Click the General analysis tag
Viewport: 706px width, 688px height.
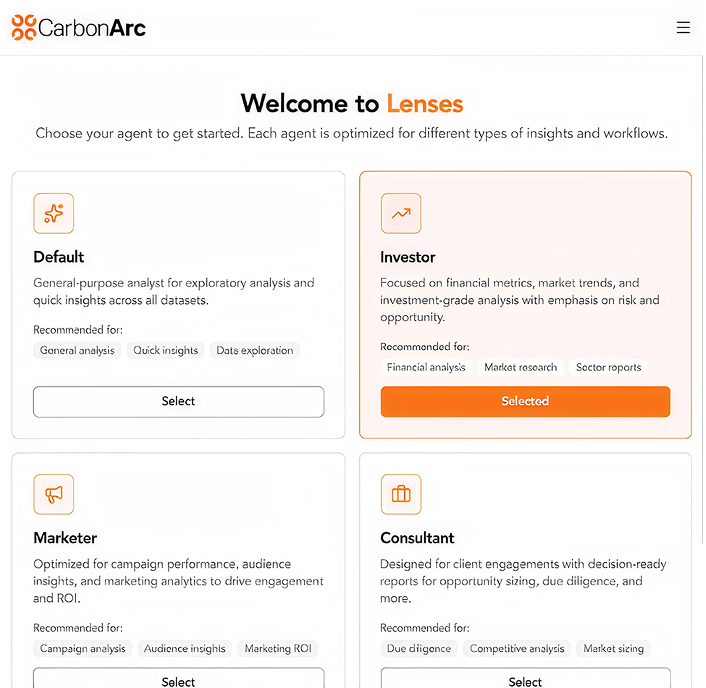[x=78, y=351]
